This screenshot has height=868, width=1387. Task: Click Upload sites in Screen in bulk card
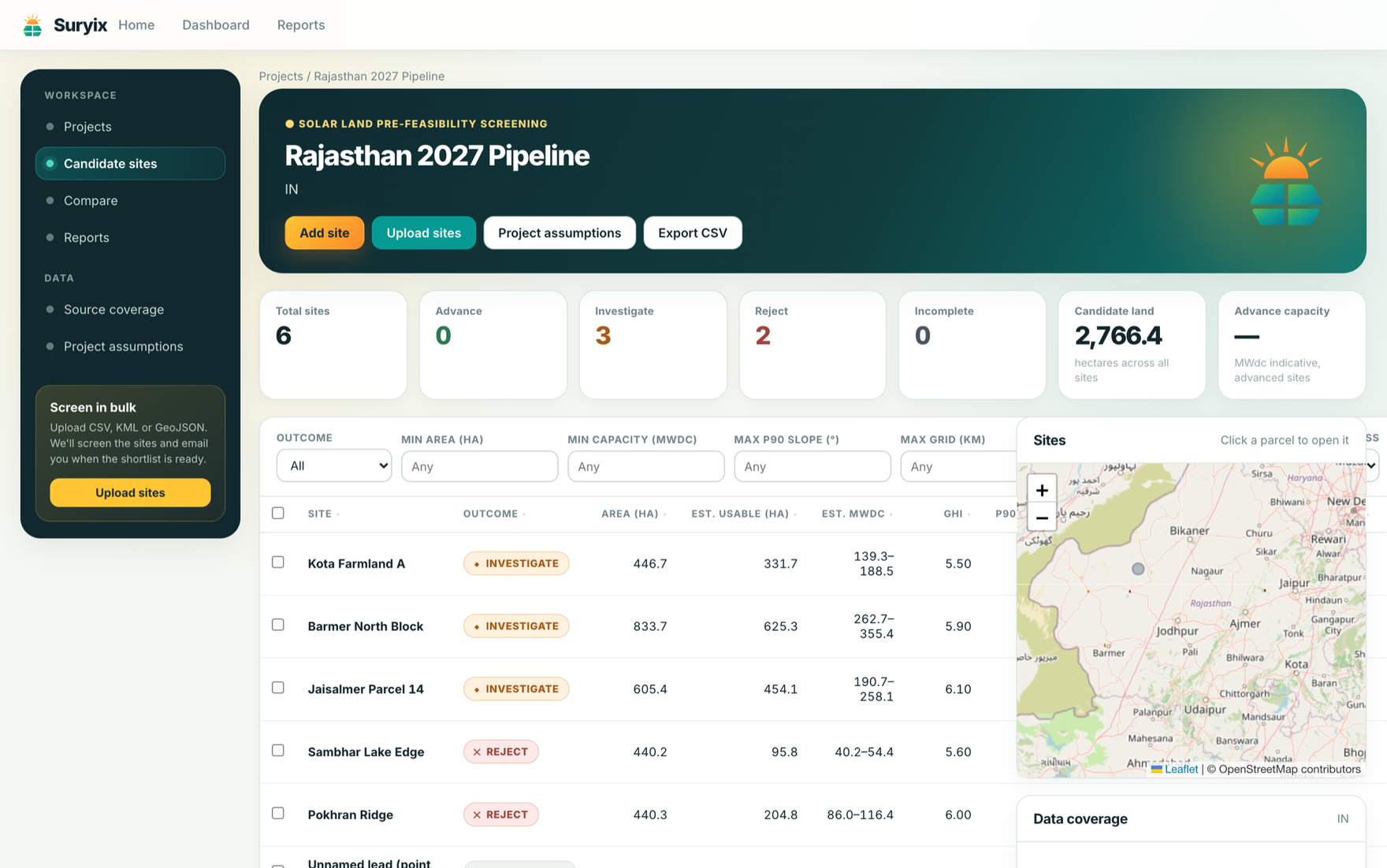tap(130, 493)
